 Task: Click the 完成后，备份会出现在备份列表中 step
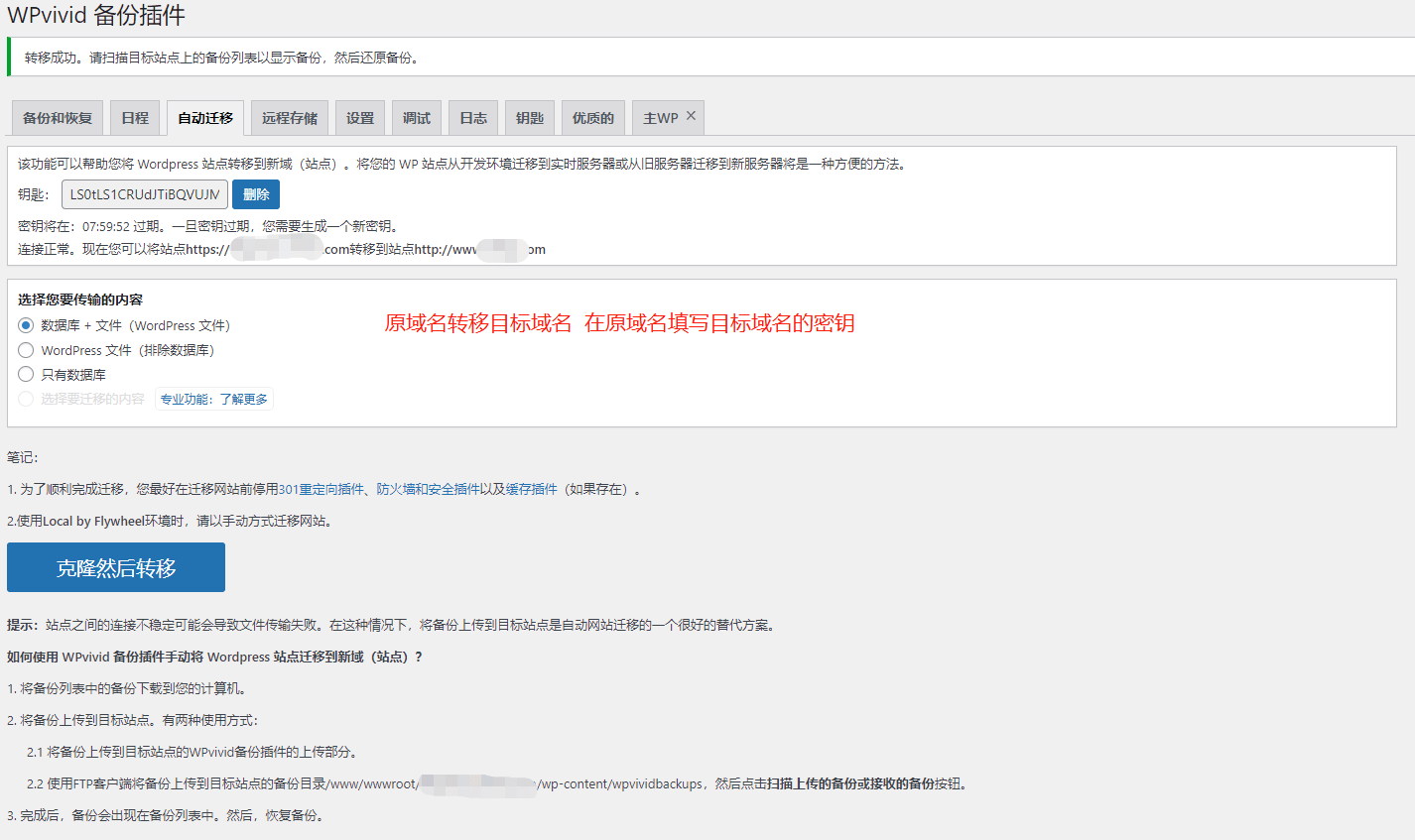165,815
